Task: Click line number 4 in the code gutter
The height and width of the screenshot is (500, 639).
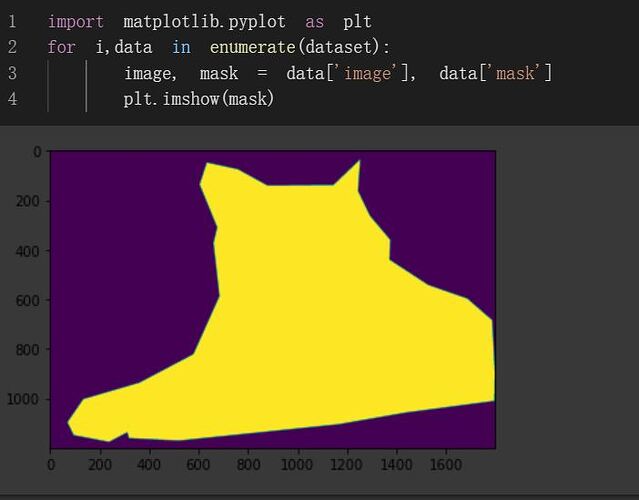Action: coord(12,99)
